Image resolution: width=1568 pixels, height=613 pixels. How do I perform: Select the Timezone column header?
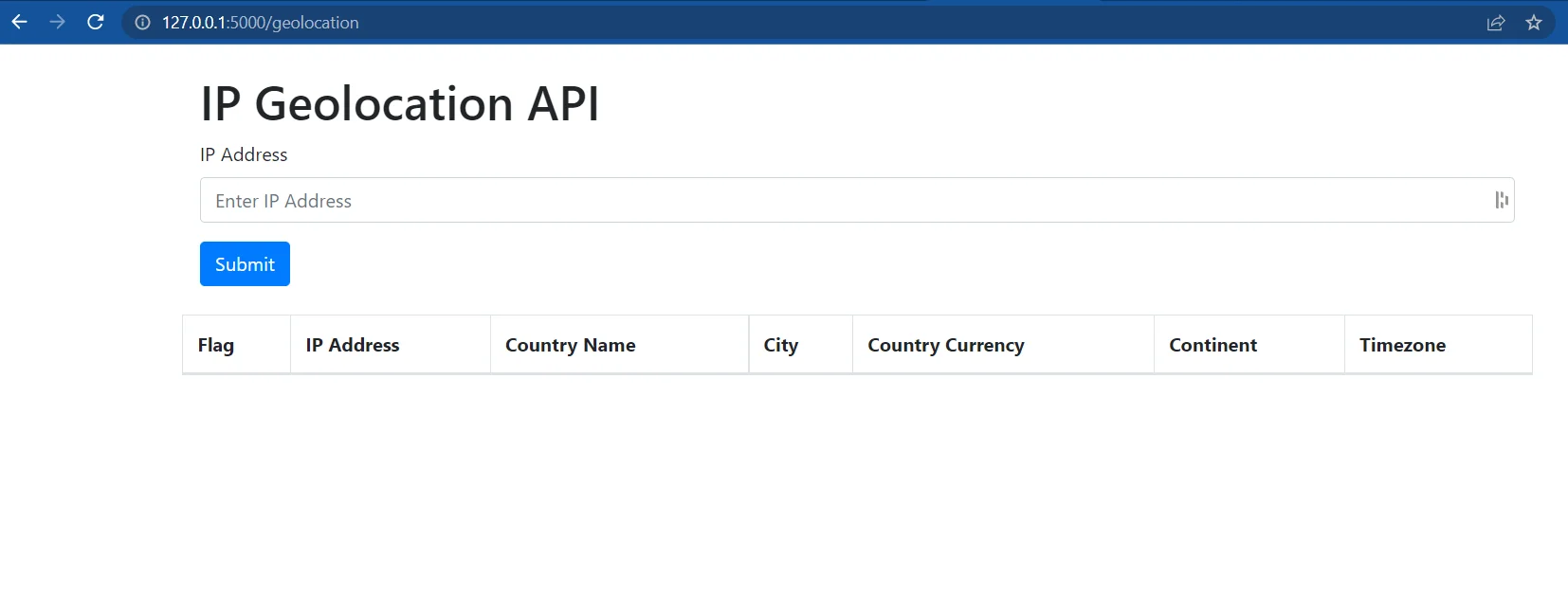point(1438,345)
